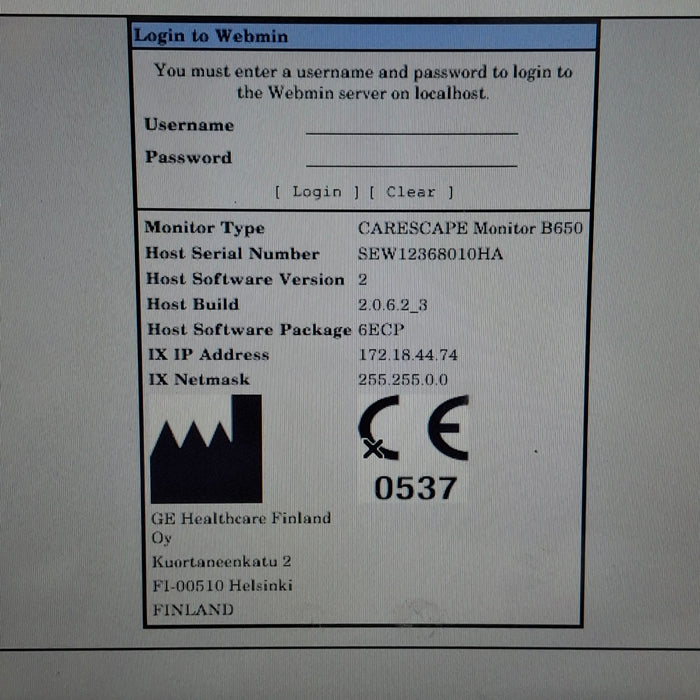Select host build 2.0.6.2_3
Viewport: 700px width, 700px height.
(x=393, y=305)
